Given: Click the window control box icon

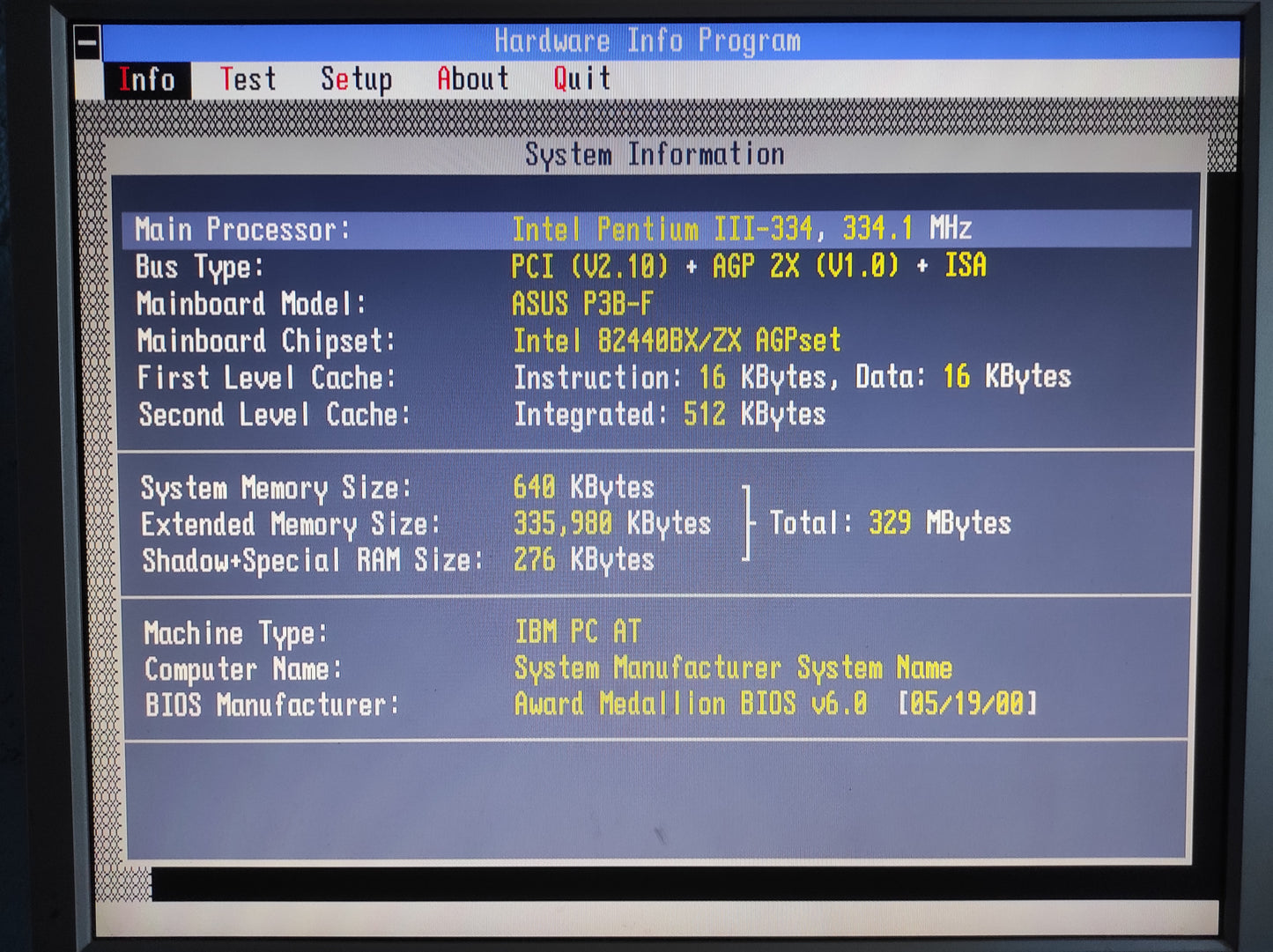Looking at the screenshot, I should click(86, 41).
